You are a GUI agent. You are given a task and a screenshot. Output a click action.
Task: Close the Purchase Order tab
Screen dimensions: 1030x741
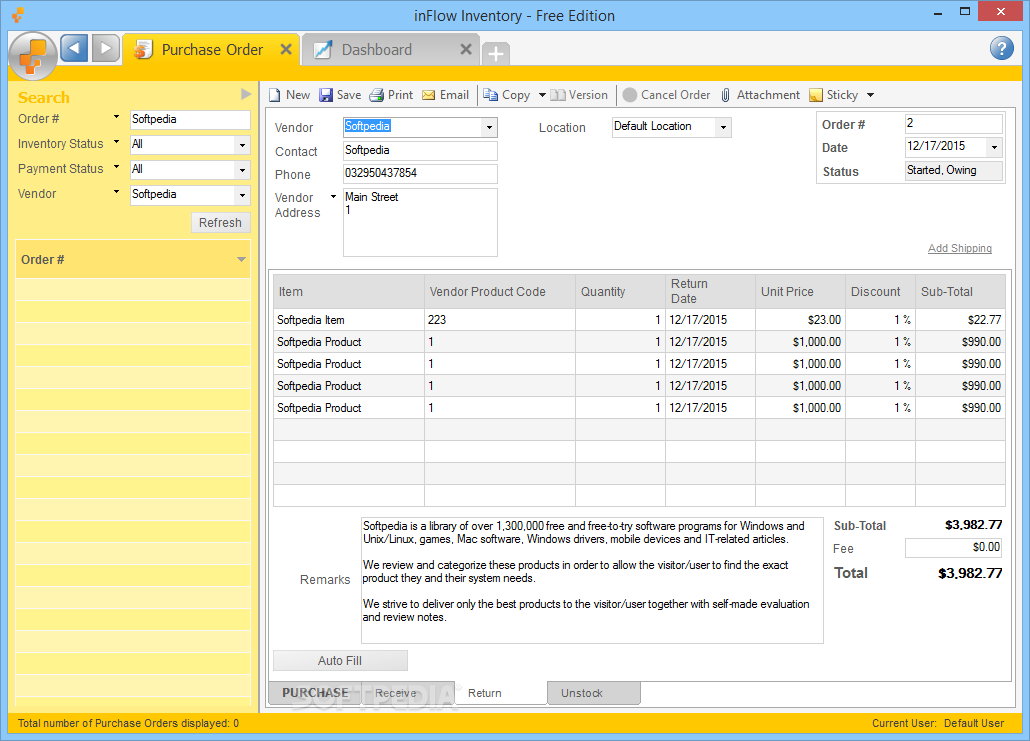286,49
